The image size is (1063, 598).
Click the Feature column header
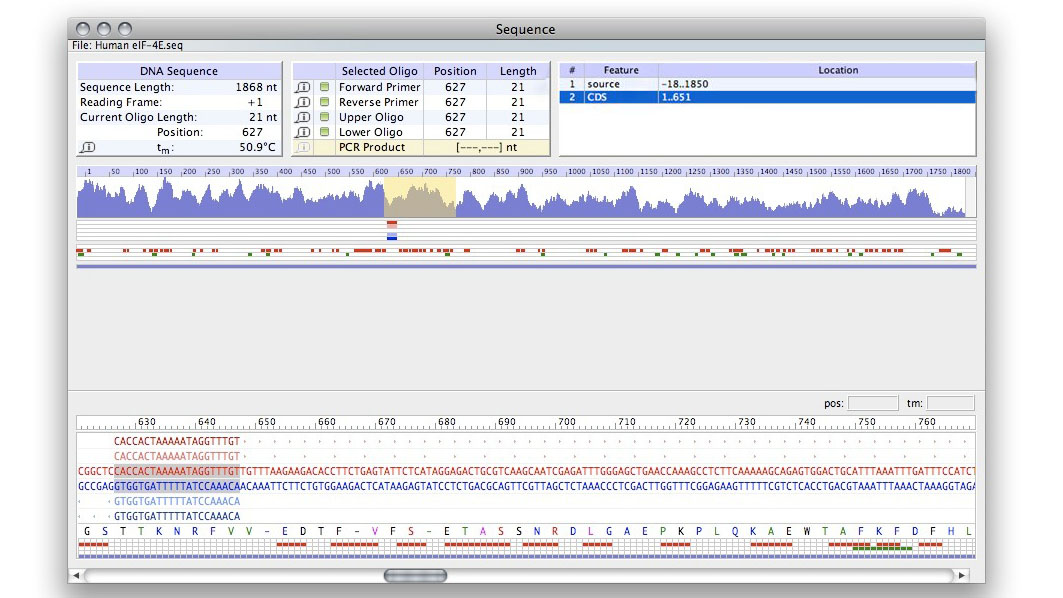(620, 70)
